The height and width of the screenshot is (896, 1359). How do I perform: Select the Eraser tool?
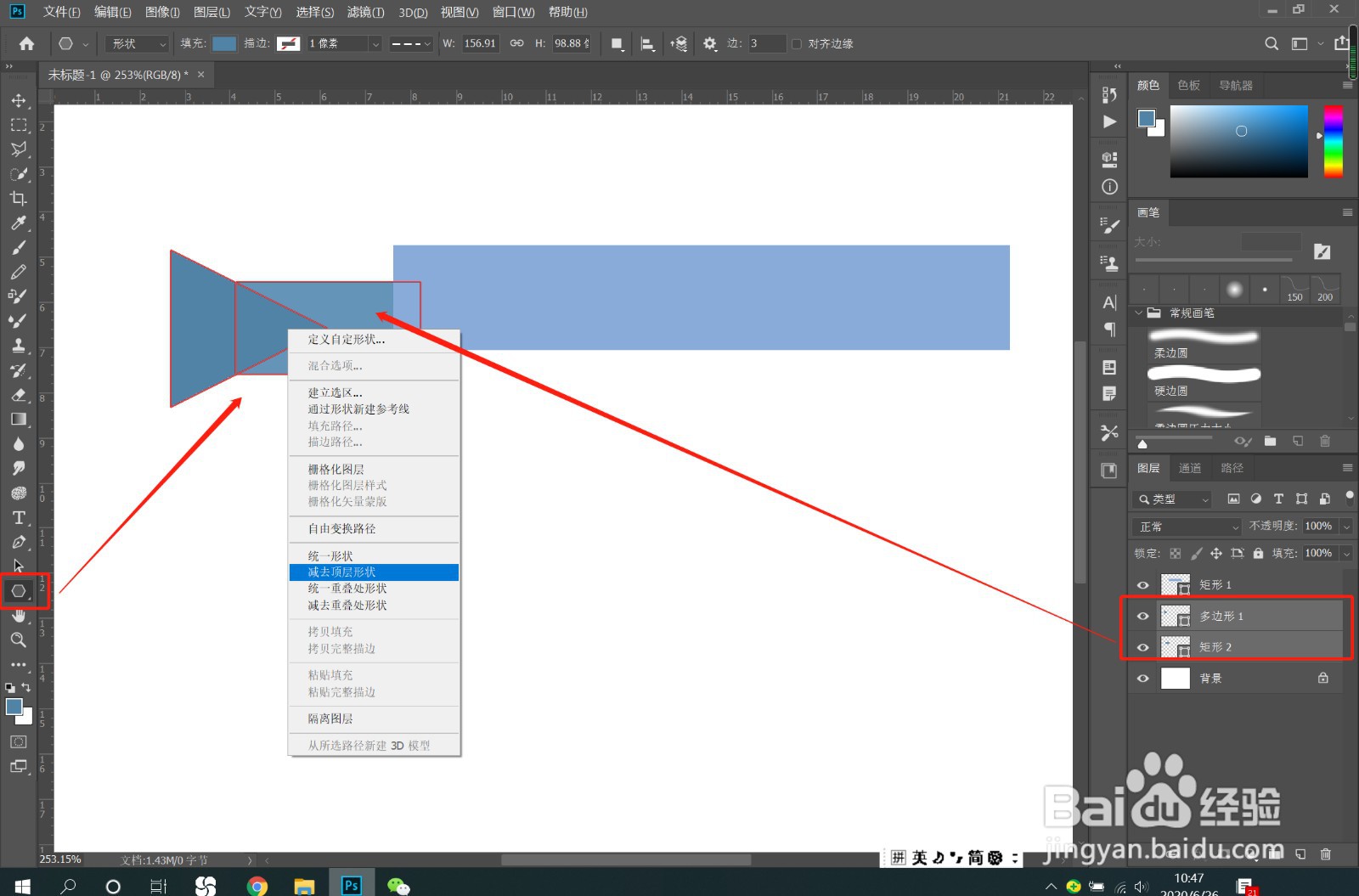18,395
